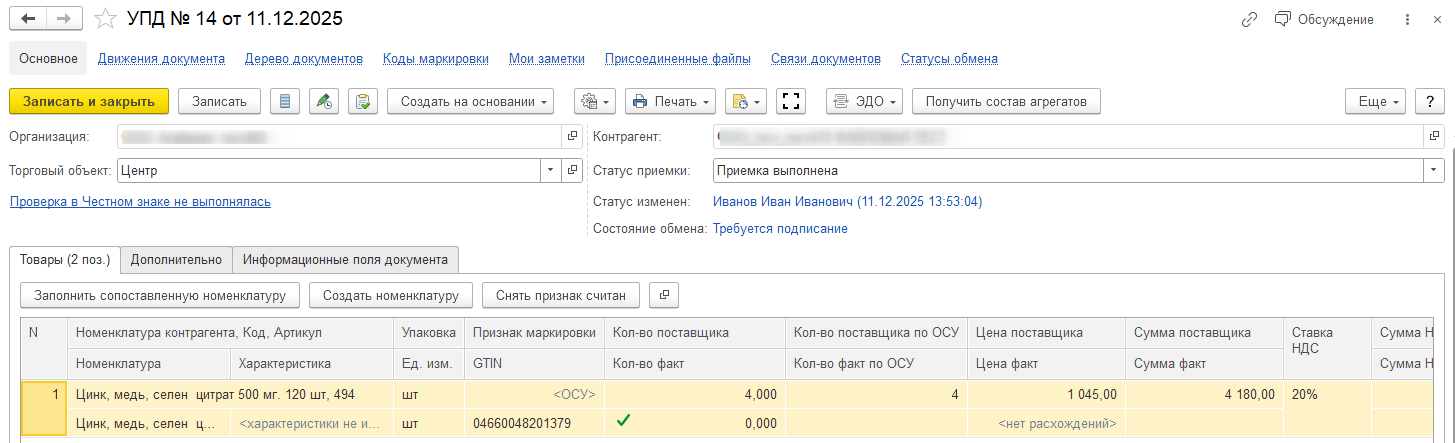Open the document report list icon

click(285, 101)
